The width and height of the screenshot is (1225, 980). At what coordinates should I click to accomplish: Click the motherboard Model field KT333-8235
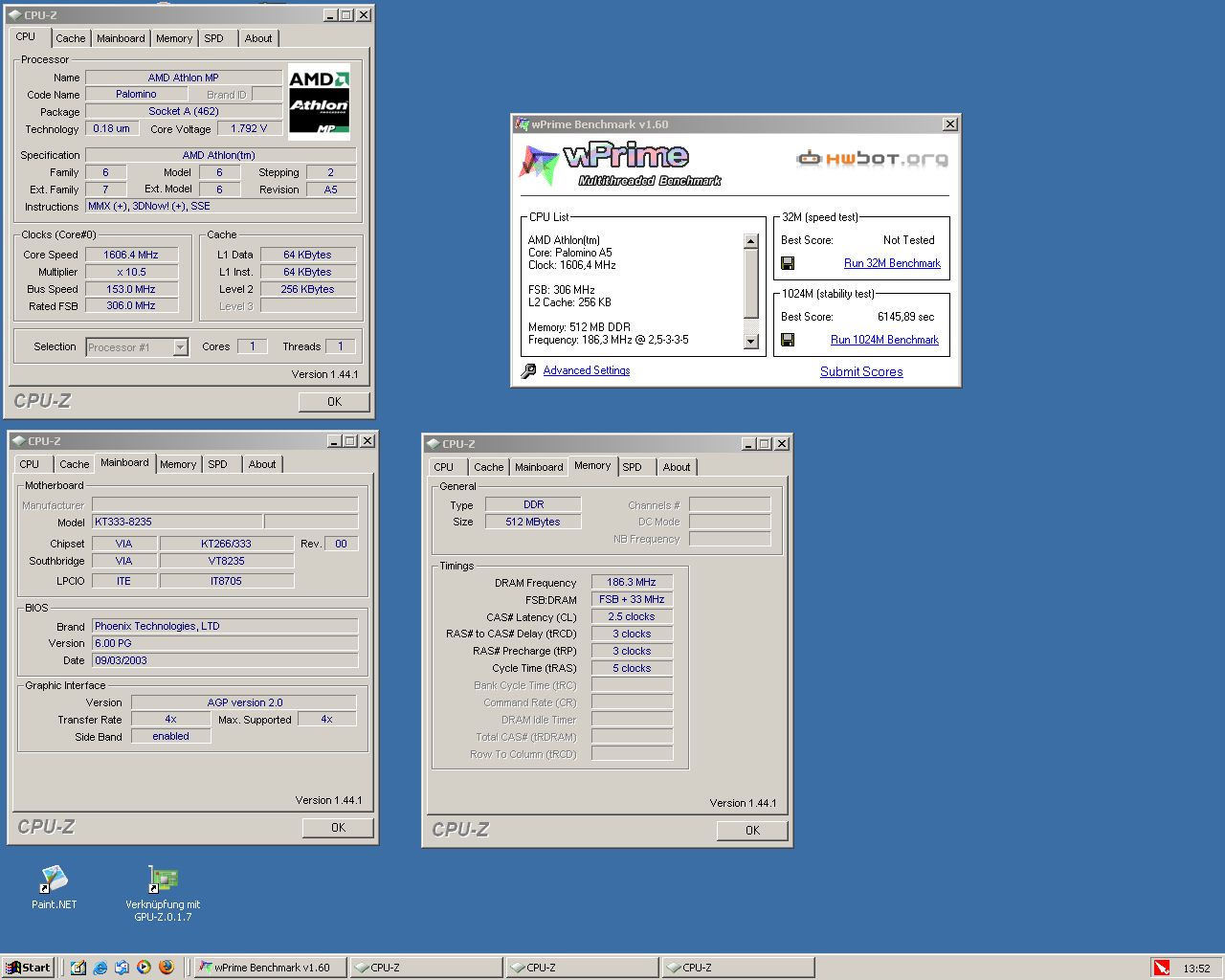(177, 522)
